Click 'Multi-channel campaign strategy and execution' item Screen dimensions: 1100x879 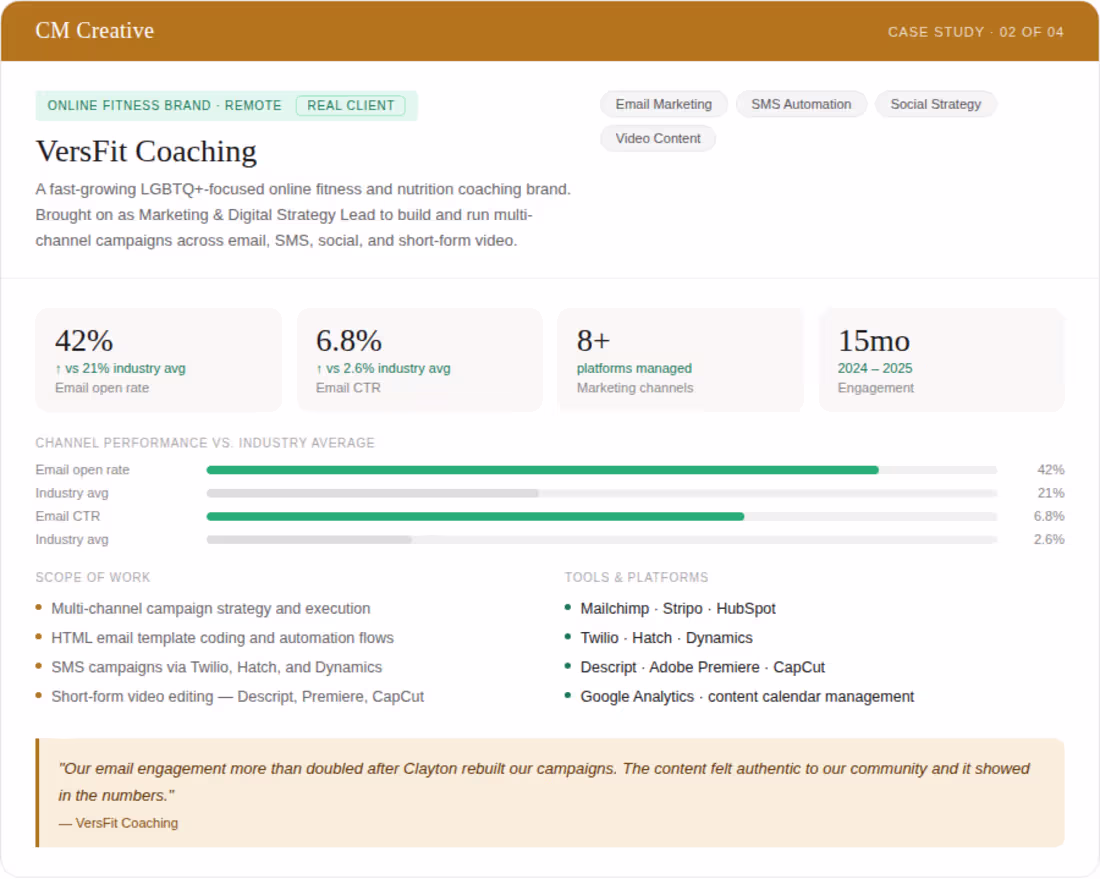pos(210,609)
